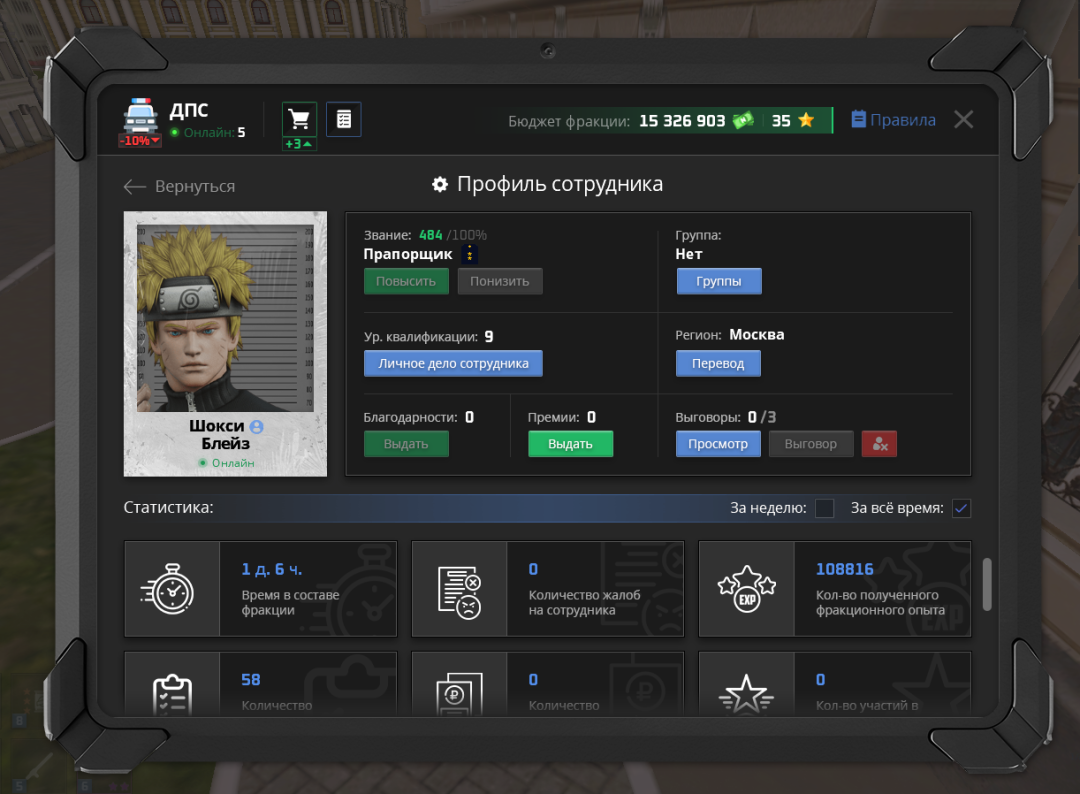
Task: Open Личное дело сотрудника
Action: [x=453, y=364]
